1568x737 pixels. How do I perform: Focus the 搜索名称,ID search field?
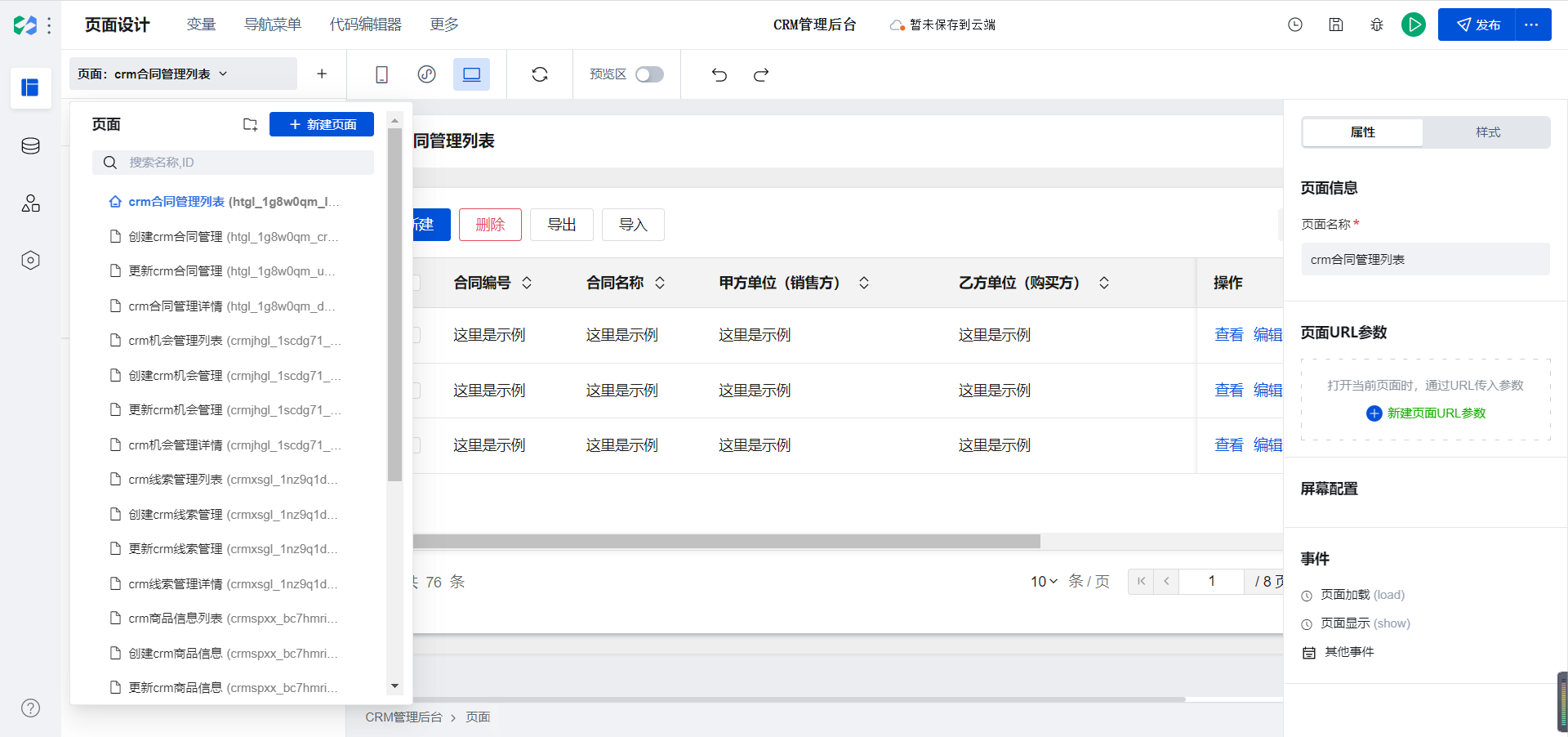click(233, 163)
